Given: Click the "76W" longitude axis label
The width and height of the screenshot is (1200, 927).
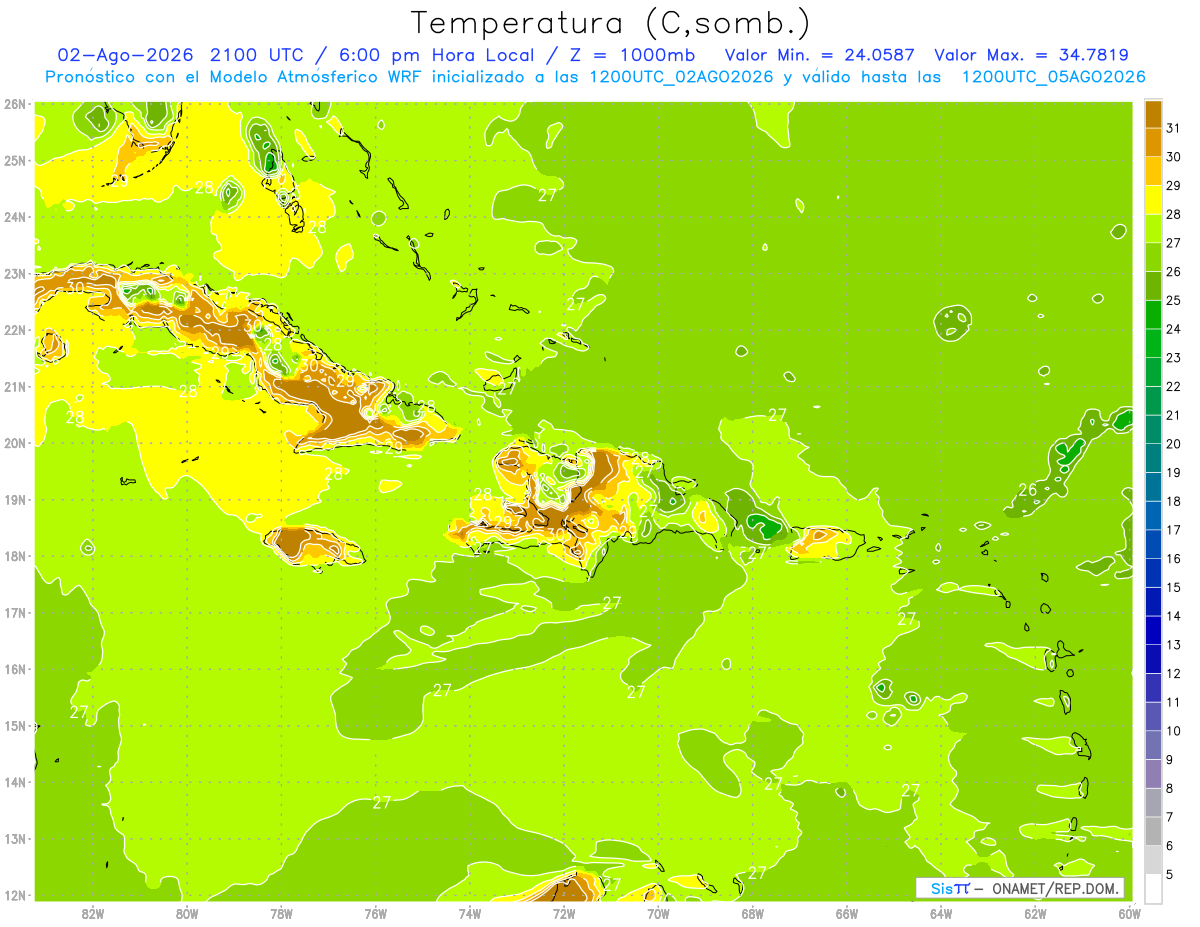Looking at the screenshot, I should [x=376, y=913].
